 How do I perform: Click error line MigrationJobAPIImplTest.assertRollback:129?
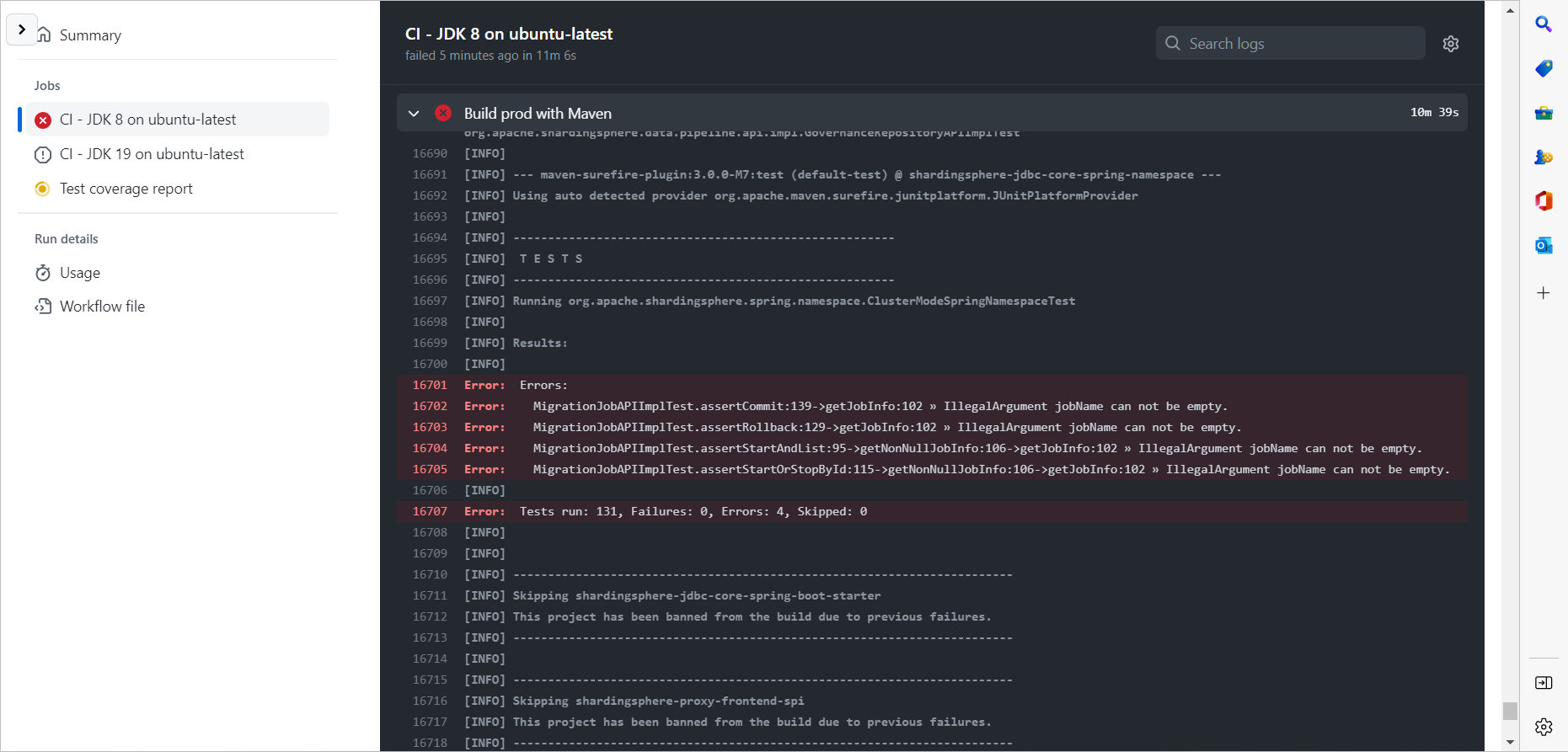887,427
